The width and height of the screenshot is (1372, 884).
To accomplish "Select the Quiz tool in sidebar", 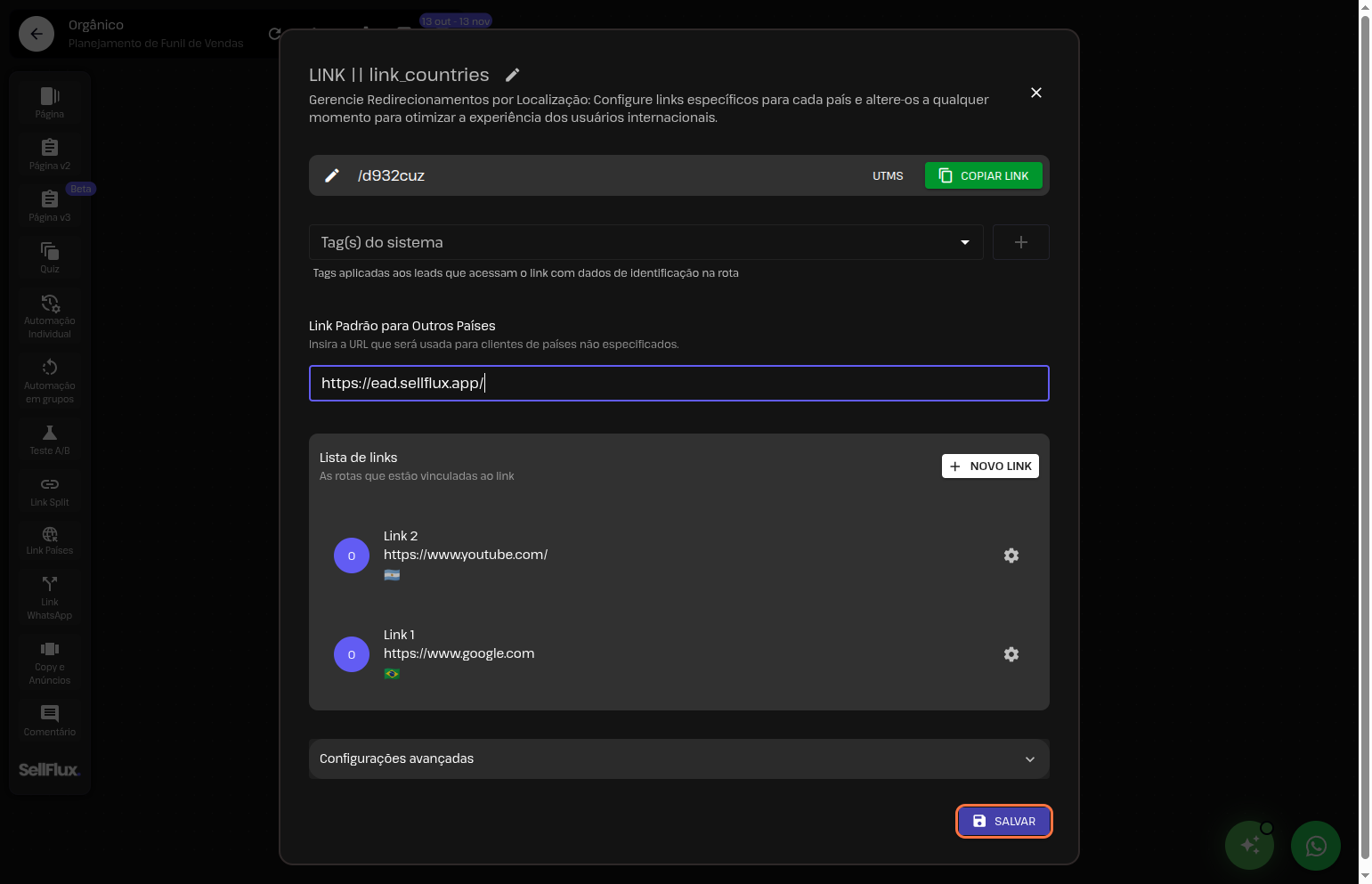I will click(x=50, y=257).
